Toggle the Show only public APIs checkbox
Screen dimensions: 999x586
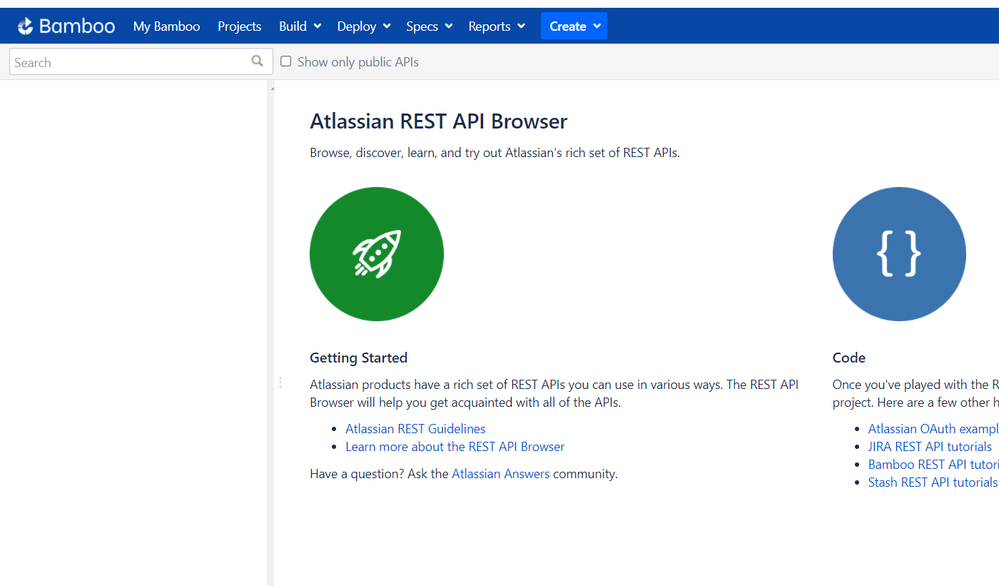coord(286,61)
